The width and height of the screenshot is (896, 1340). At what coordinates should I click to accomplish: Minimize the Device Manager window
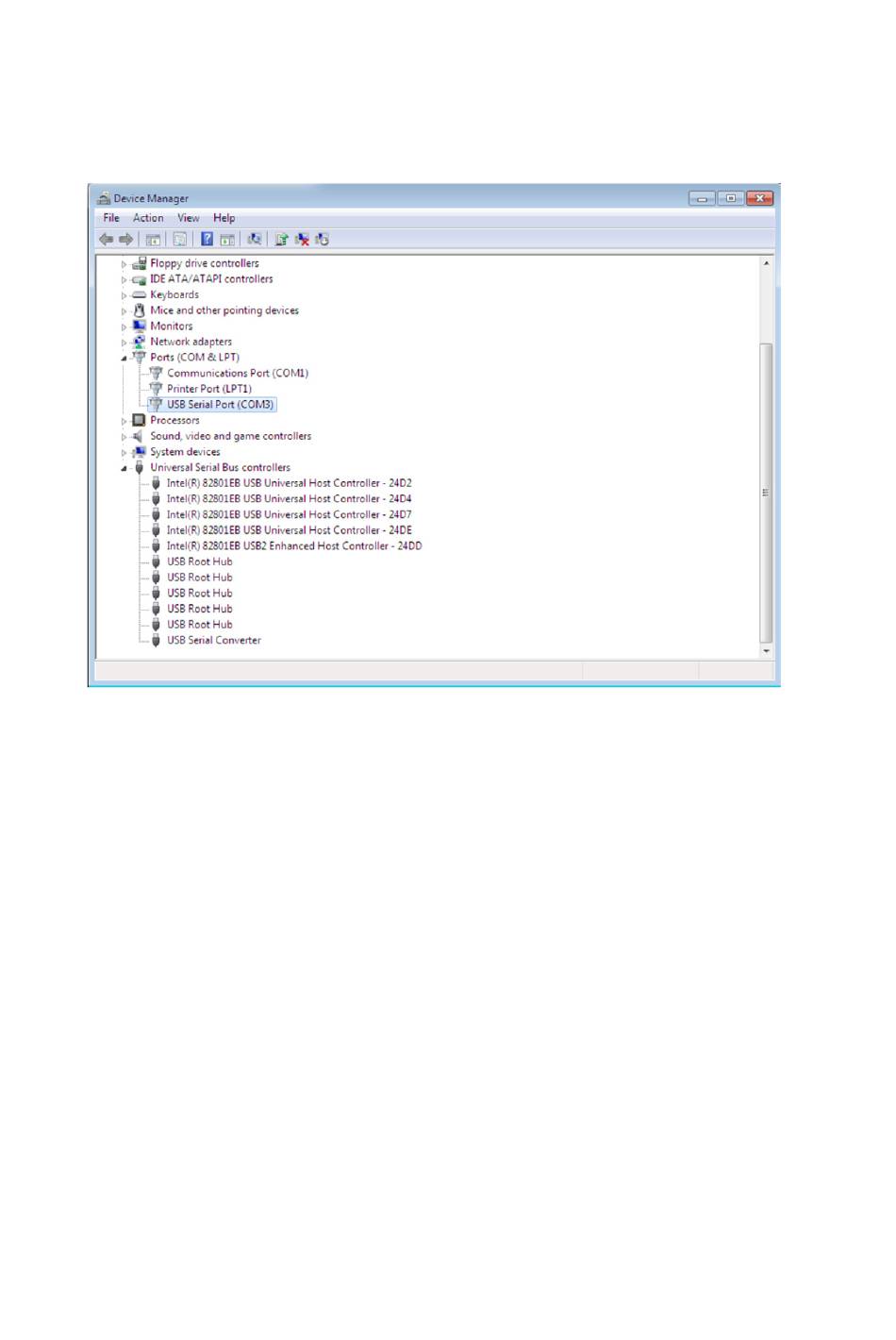pyautogui.click(x=702, y=198)
